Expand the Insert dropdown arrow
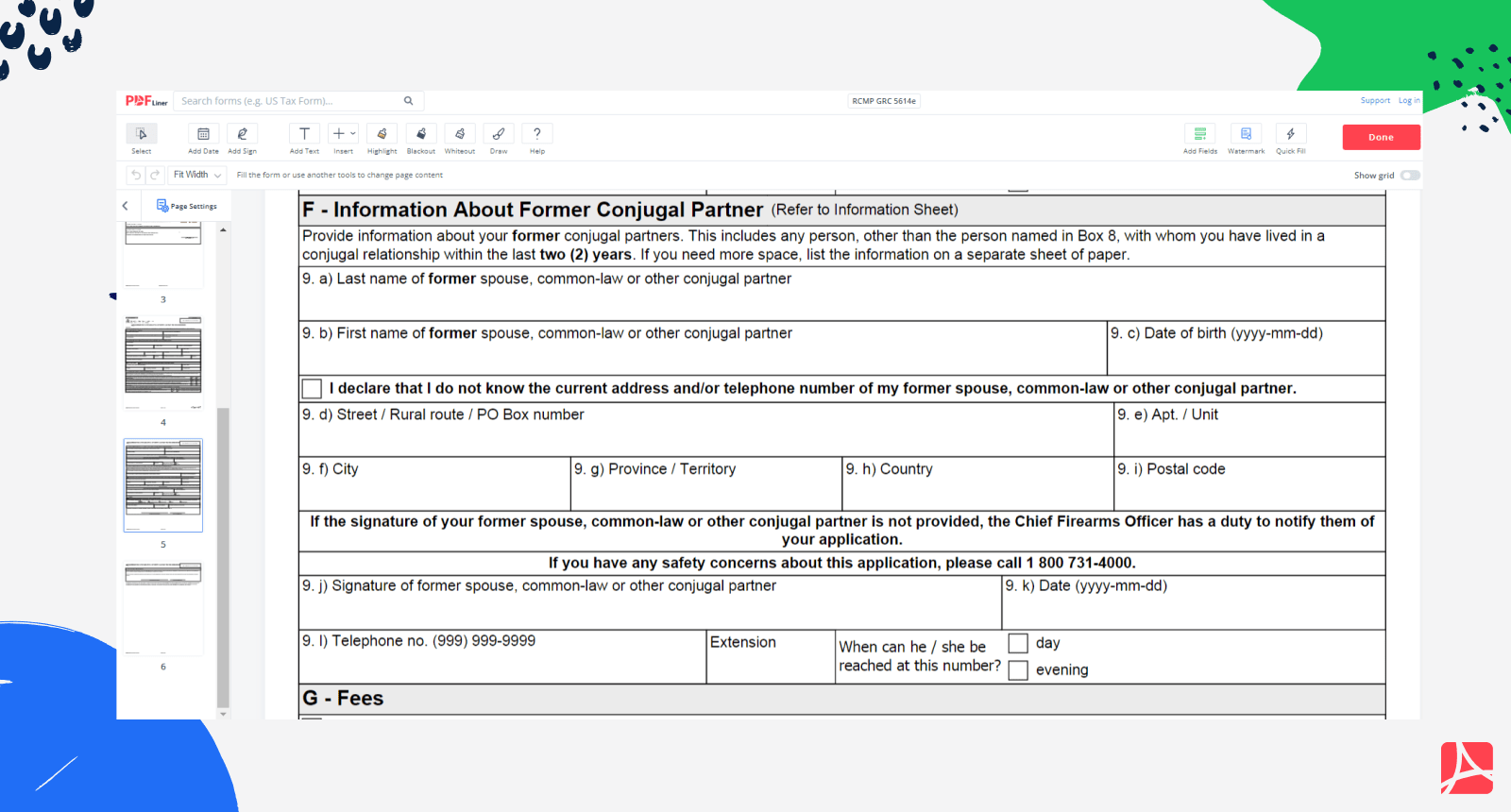 (353, 134)
